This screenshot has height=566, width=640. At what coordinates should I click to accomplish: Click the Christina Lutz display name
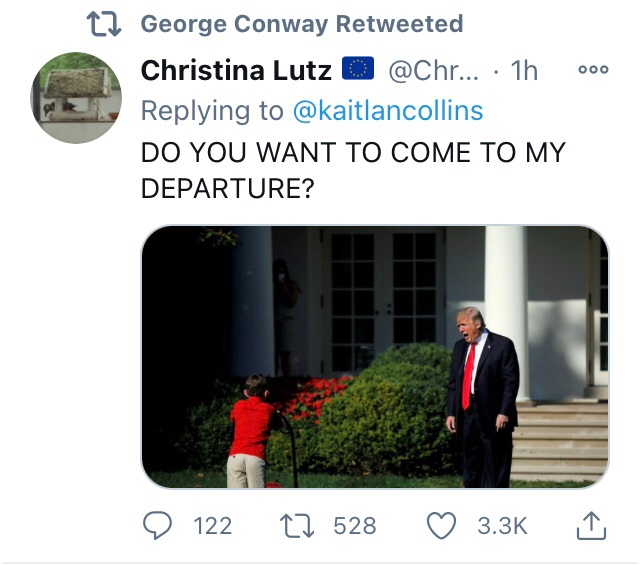tap(238, 71)
